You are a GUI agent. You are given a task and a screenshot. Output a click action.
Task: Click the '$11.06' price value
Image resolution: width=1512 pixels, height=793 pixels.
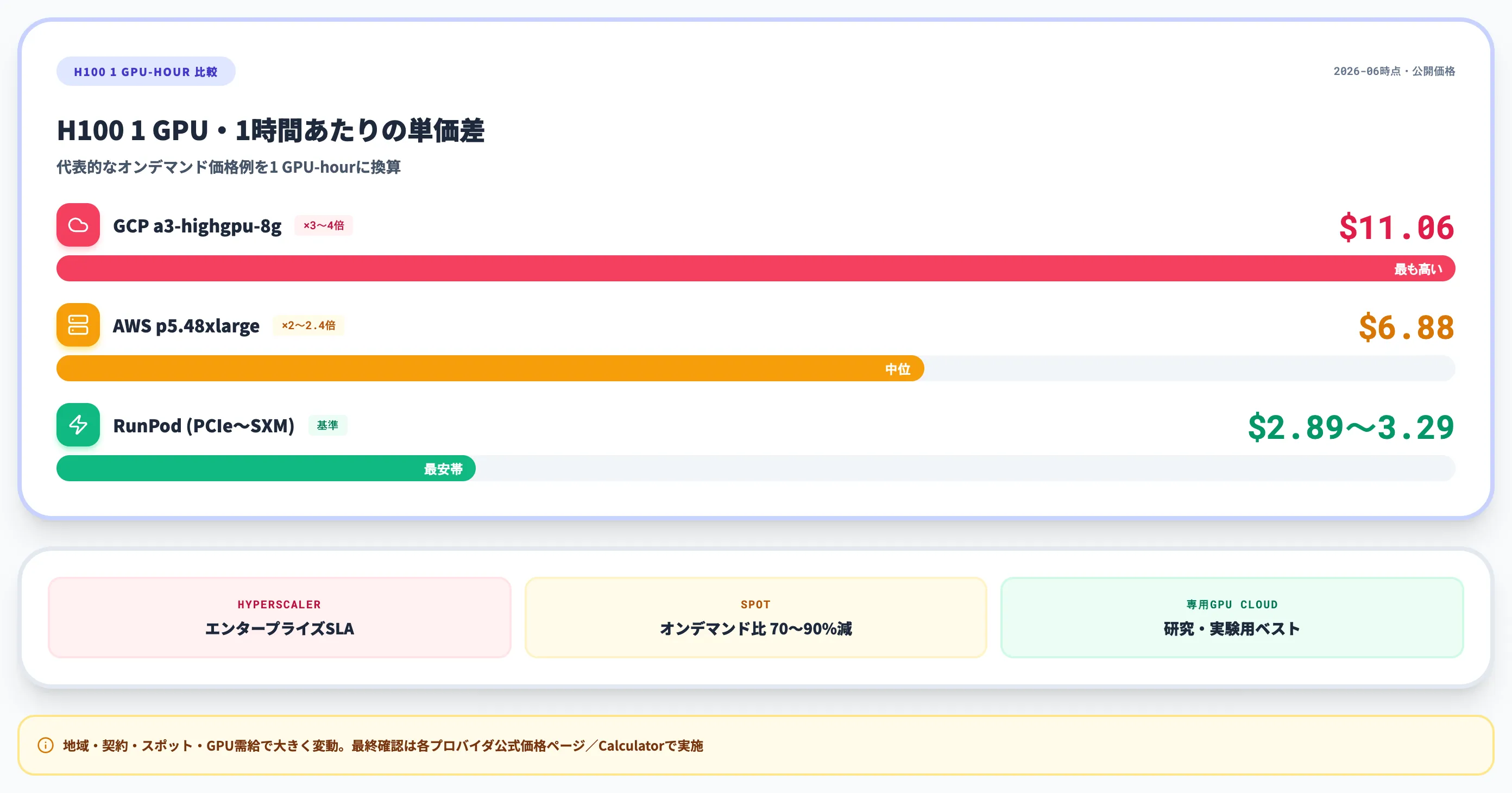[1396, 227]
